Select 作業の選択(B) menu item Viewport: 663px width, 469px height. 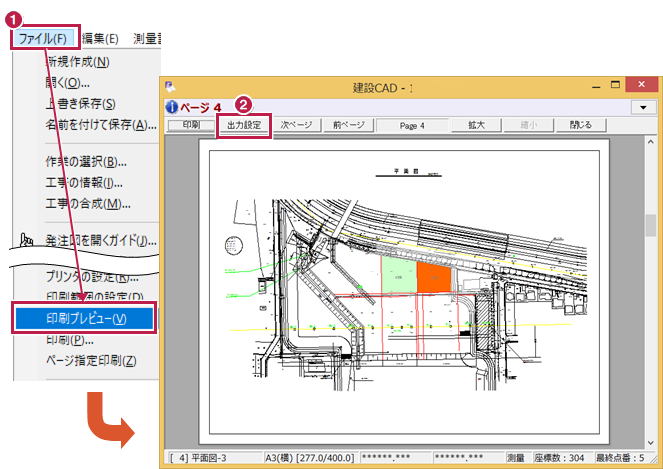(x=85, y=162)
